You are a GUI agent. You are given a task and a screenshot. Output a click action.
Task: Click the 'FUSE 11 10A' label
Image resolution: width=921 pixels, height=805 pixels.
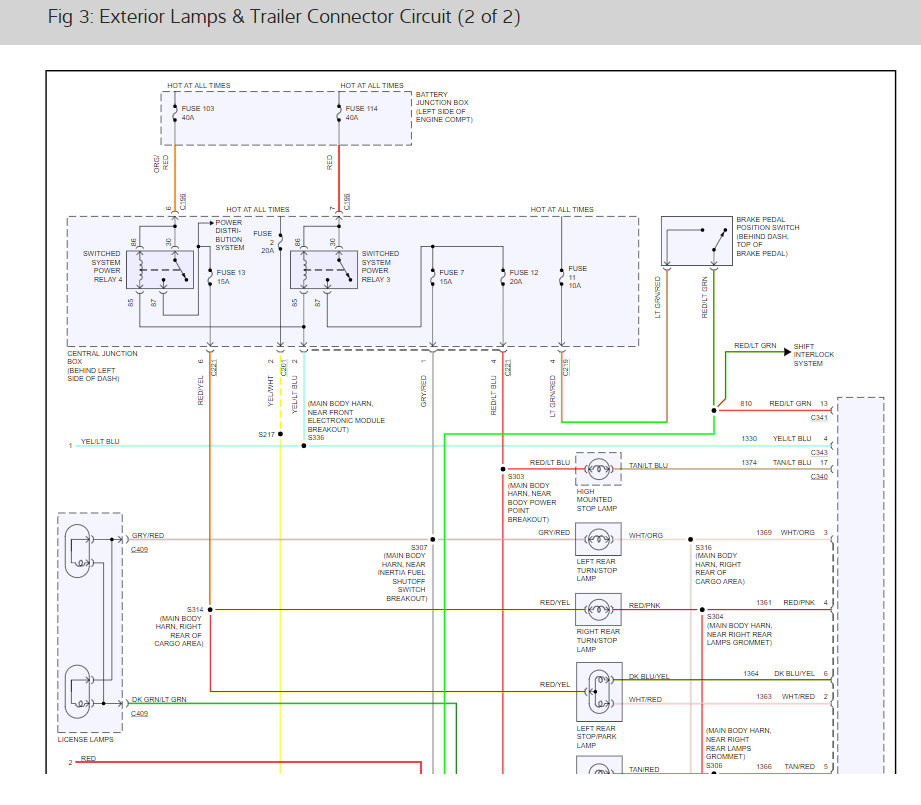(577, 277)
